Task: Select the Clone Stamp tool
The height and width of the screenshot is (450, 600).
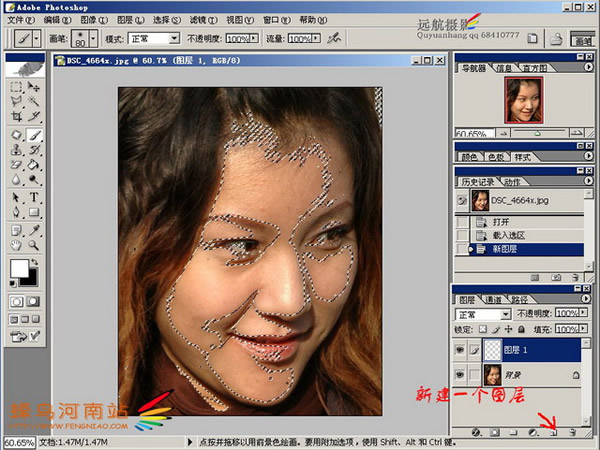Action: pos(16,149)
